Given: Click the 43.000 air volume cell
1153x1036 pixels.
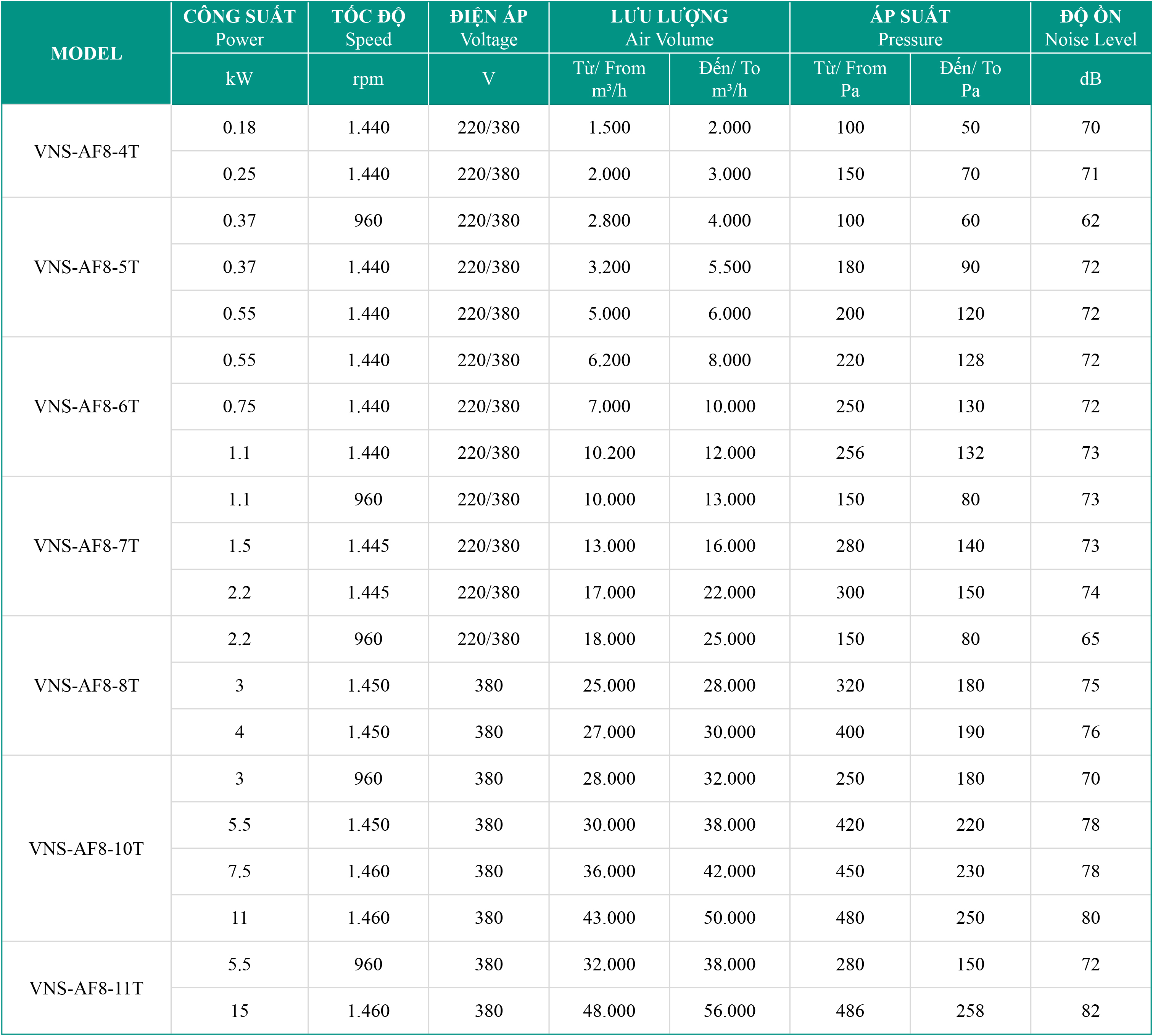Looking at the screenshot, I should coord(609,918).
